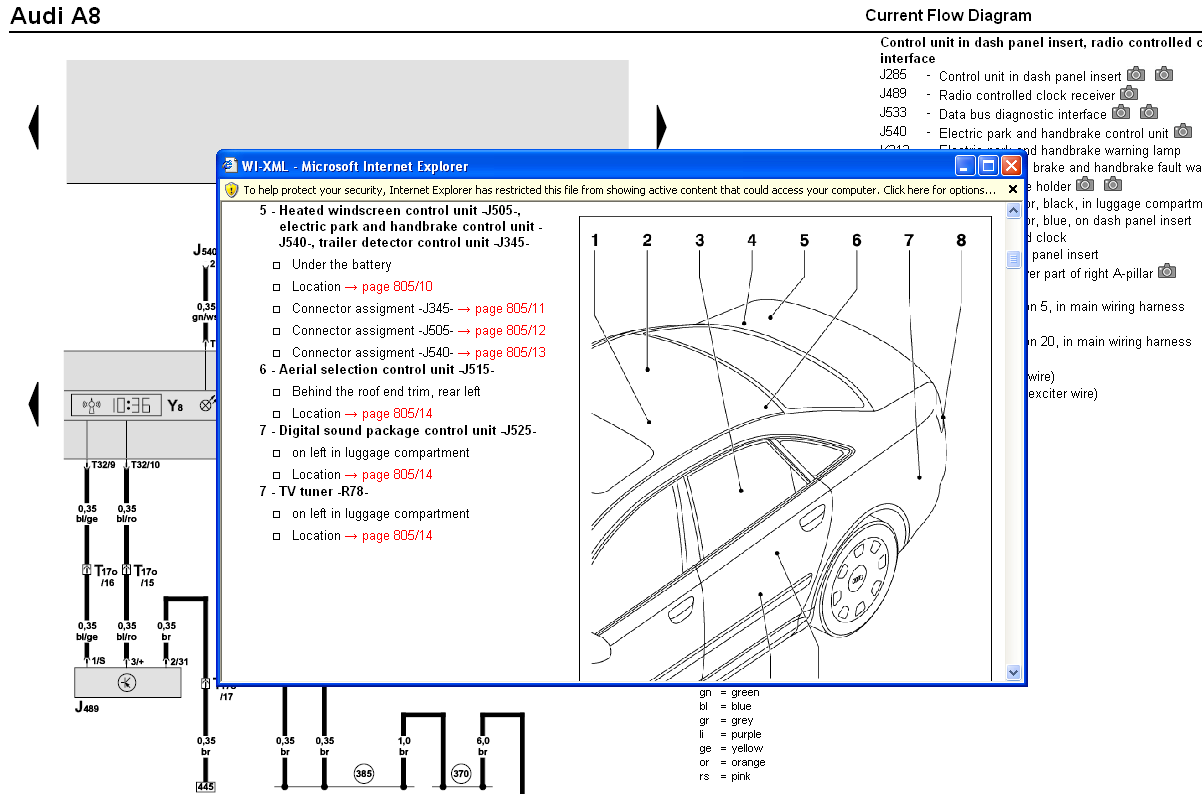
Task: Click connector label T32/10 in wiring diagram
Action: click(x=144, y=465)
